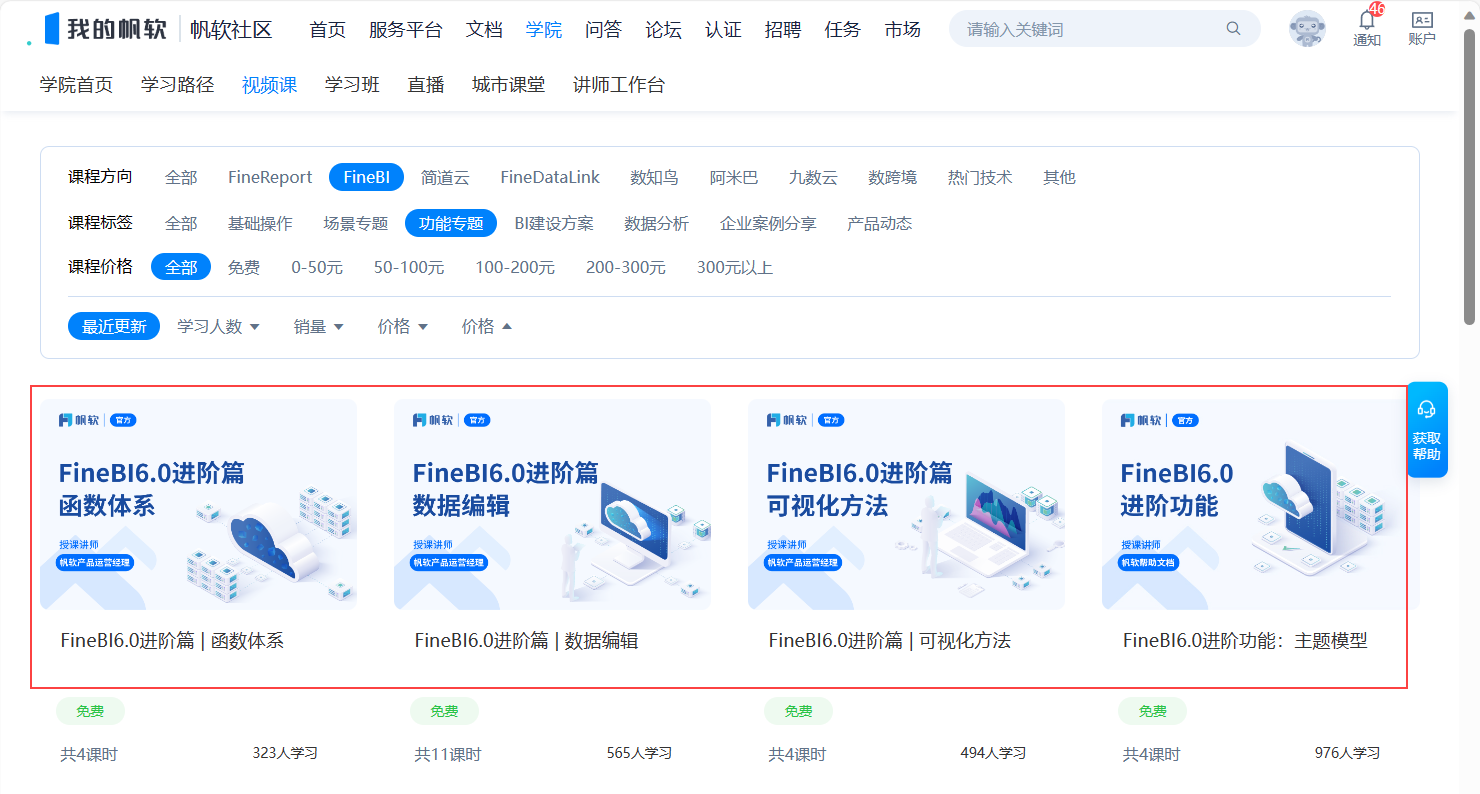The image size is (1480, 794).
Task: Select the FineBI direction filter
Action: pos(366,178)
